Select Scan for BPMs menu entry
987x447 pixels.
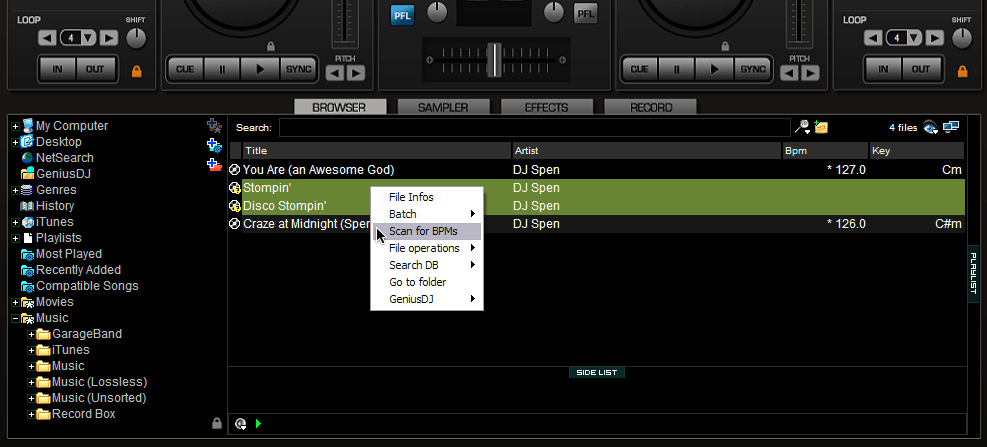click(427, 231)
